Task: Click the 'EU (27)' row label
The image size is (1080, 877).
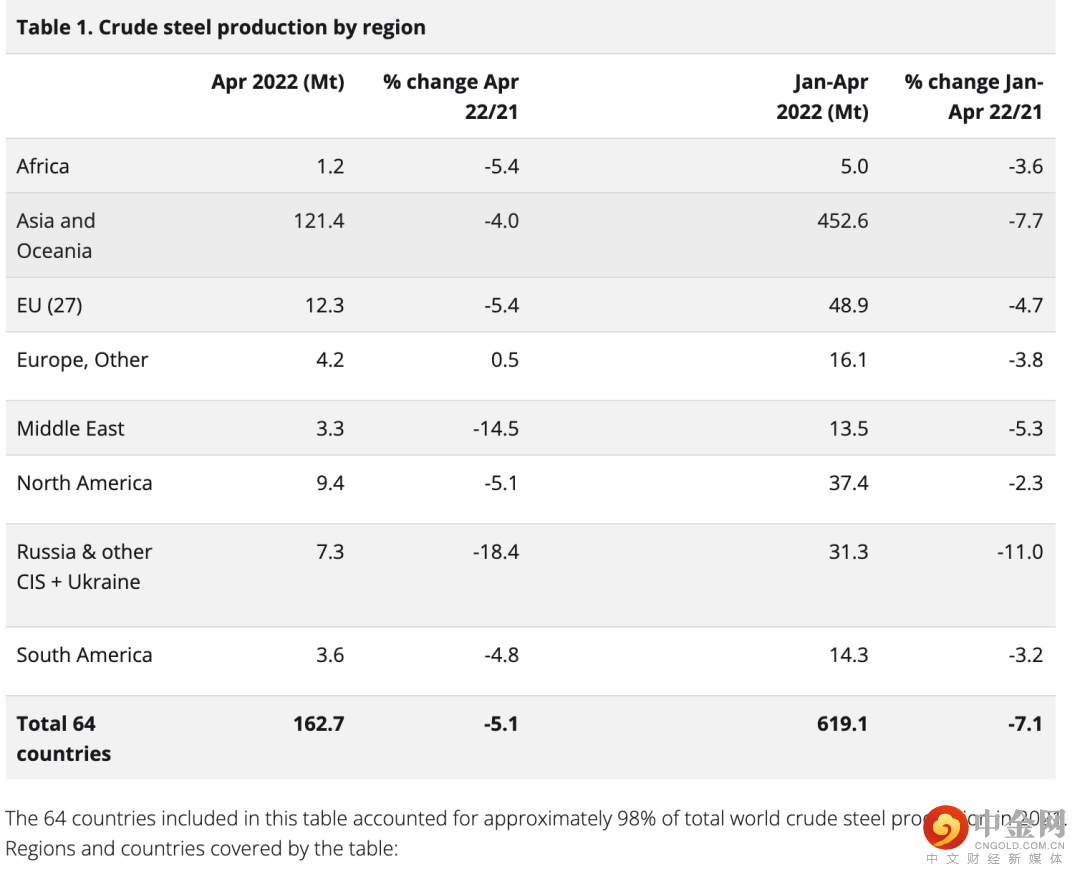Action: 49,305
